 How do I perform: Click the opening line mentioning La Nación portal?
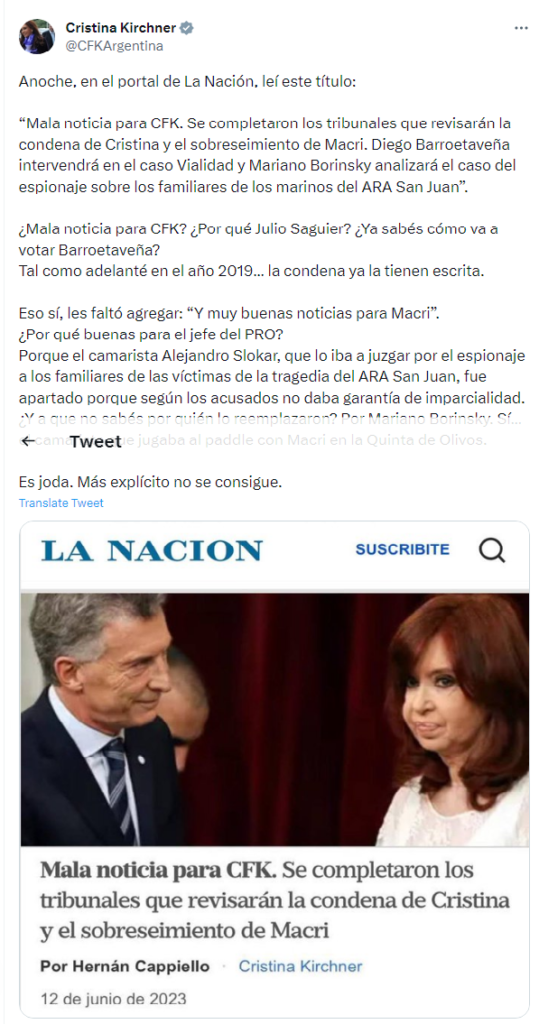pyautogui.click(x=186, y=82)
